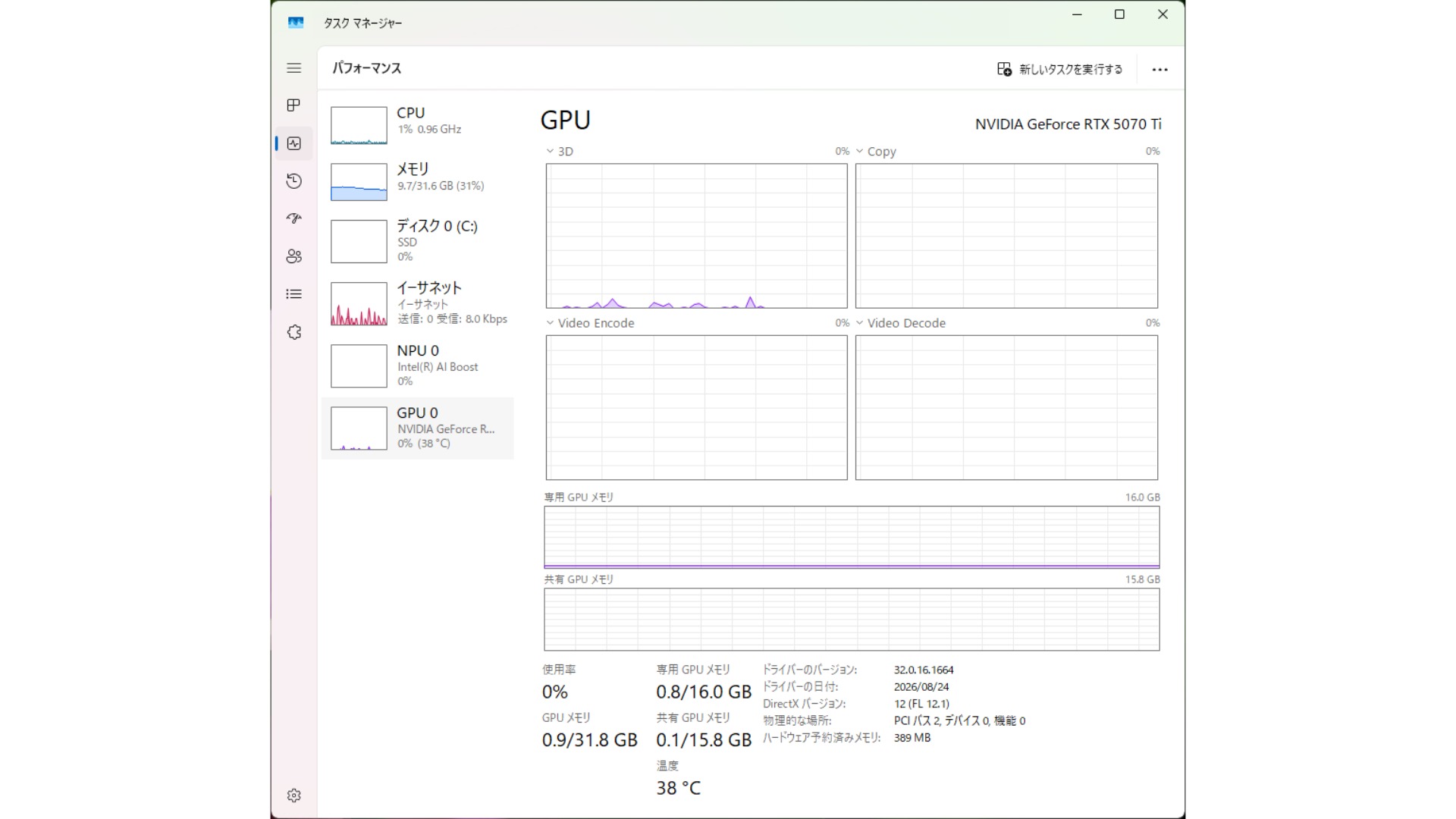
Task: Open the Video Encode engine dropdown
Action: [x=550, y=323]
